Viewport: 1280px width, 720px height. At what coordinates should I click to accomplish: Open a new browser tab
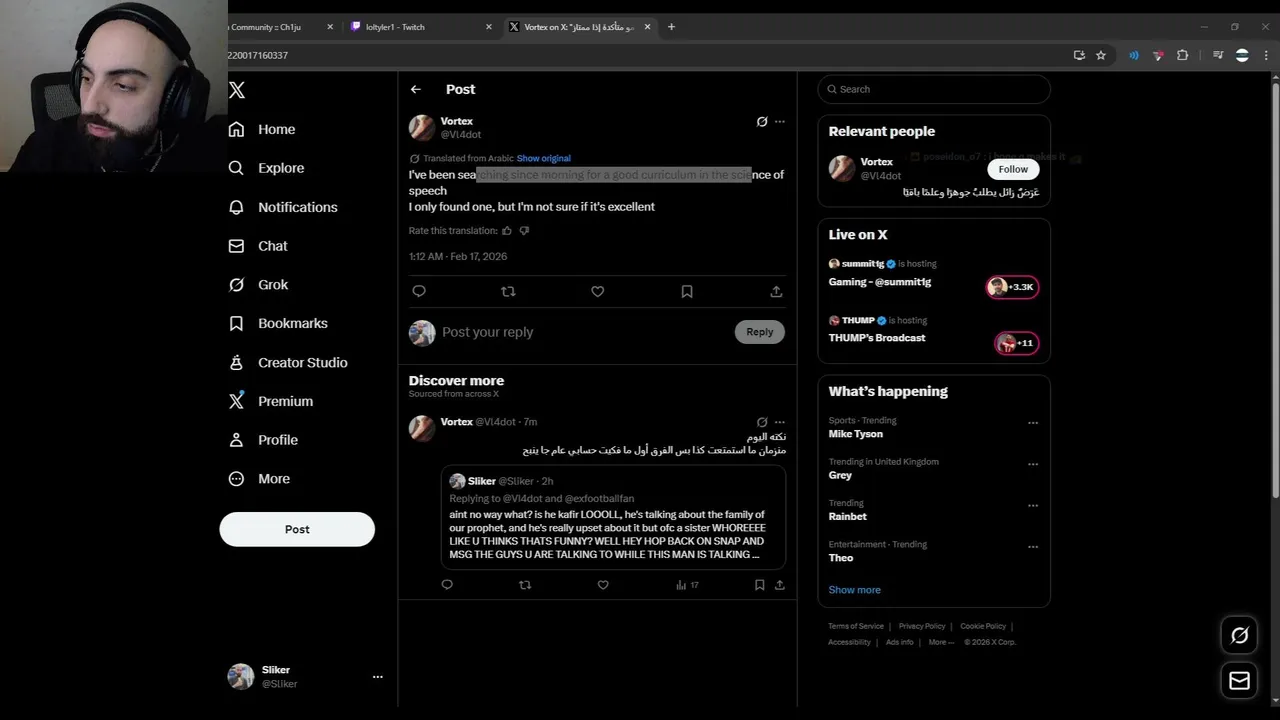671,27
